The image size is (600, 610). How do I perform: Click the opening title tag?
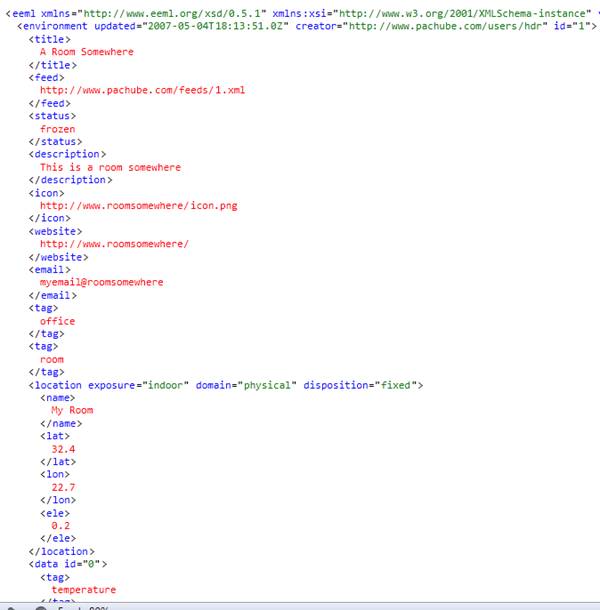(51, 39)
